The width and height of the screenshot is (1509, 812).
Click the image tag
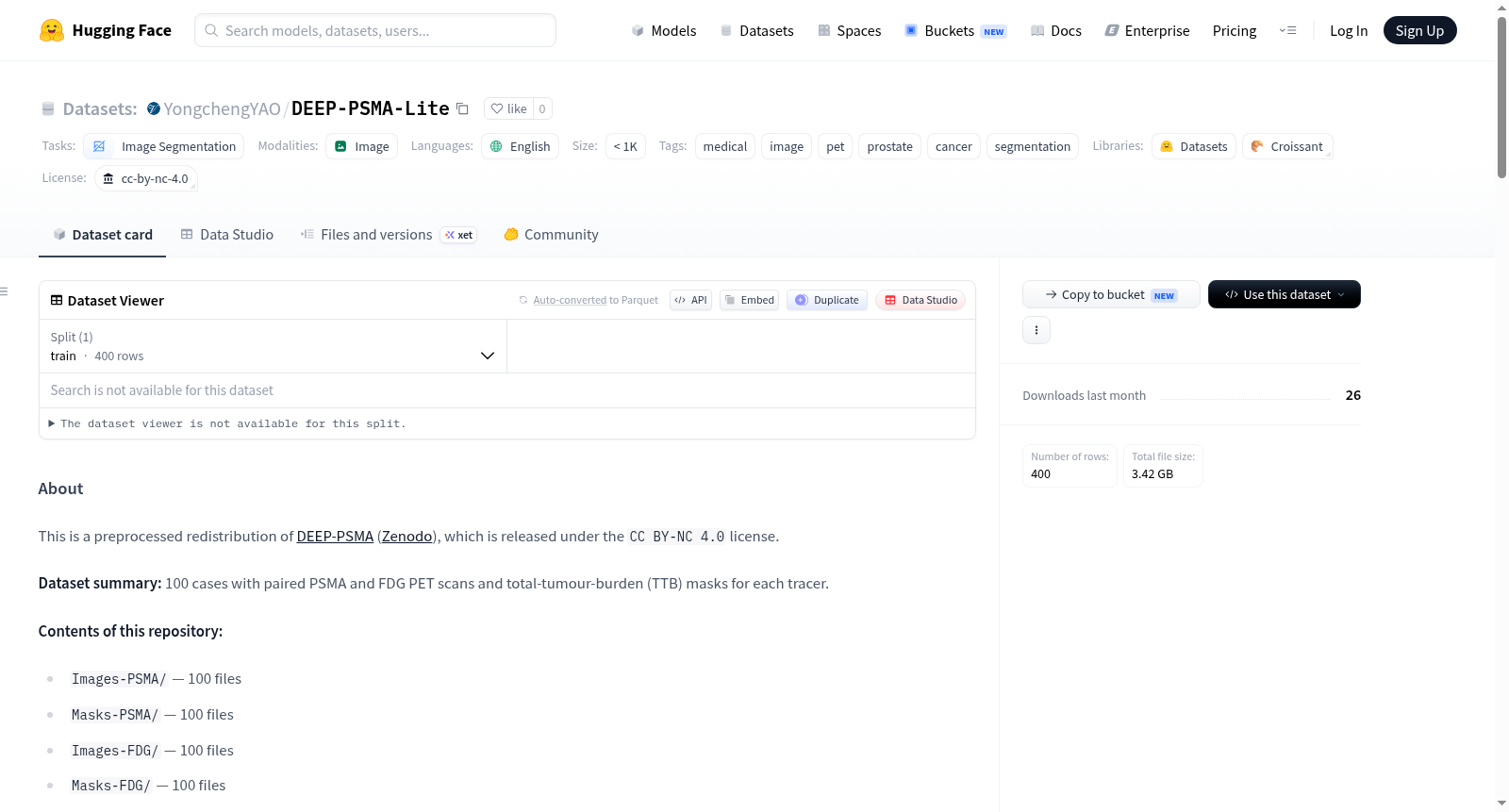pyautogui.click(x=787, y=146)
